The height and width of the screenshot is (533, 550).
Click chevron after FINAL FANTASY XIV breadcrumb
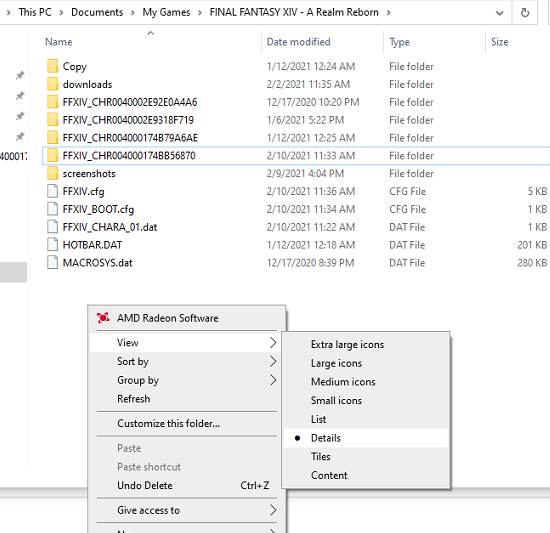[388, 13]
